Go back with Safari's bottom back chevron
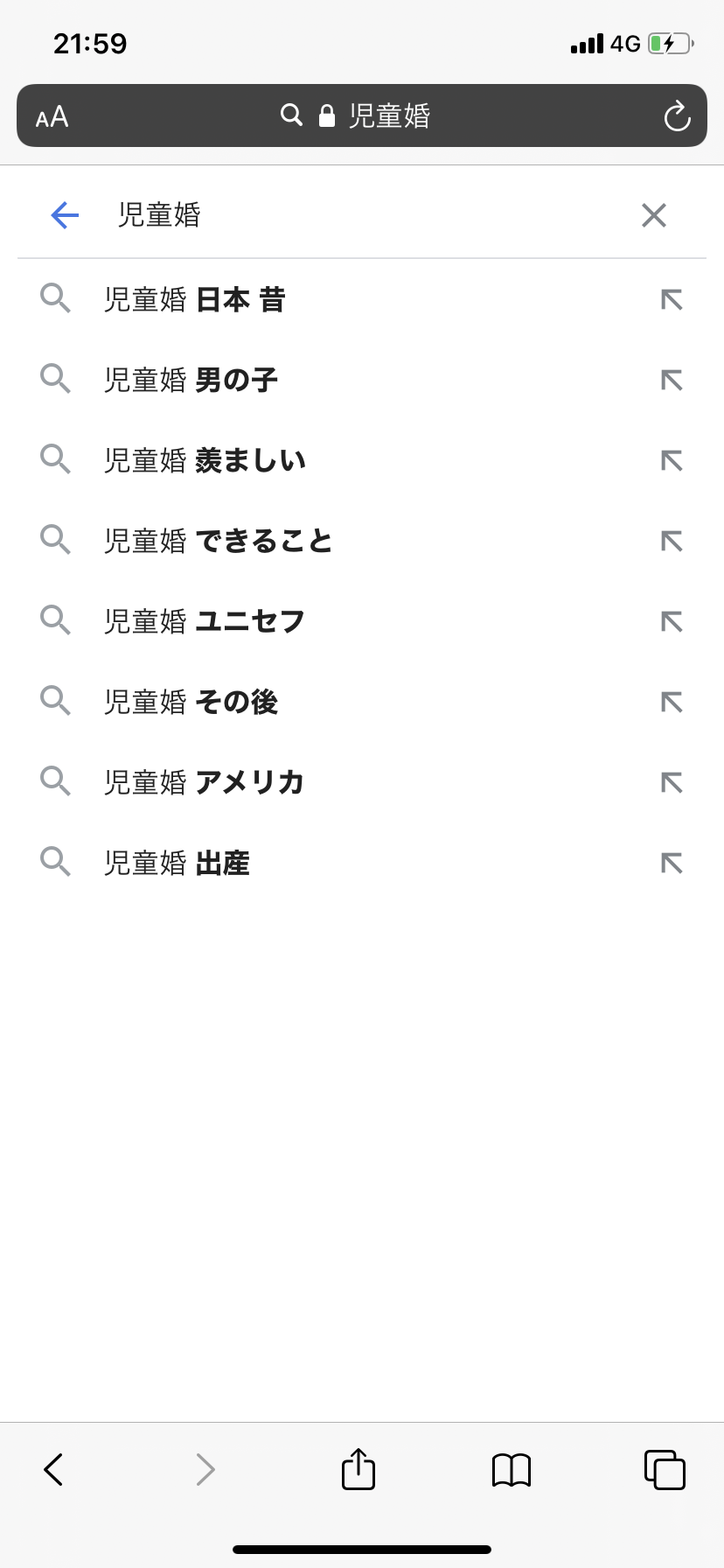This screenshot has width=724, height=1568. (x=53, y=1469)
